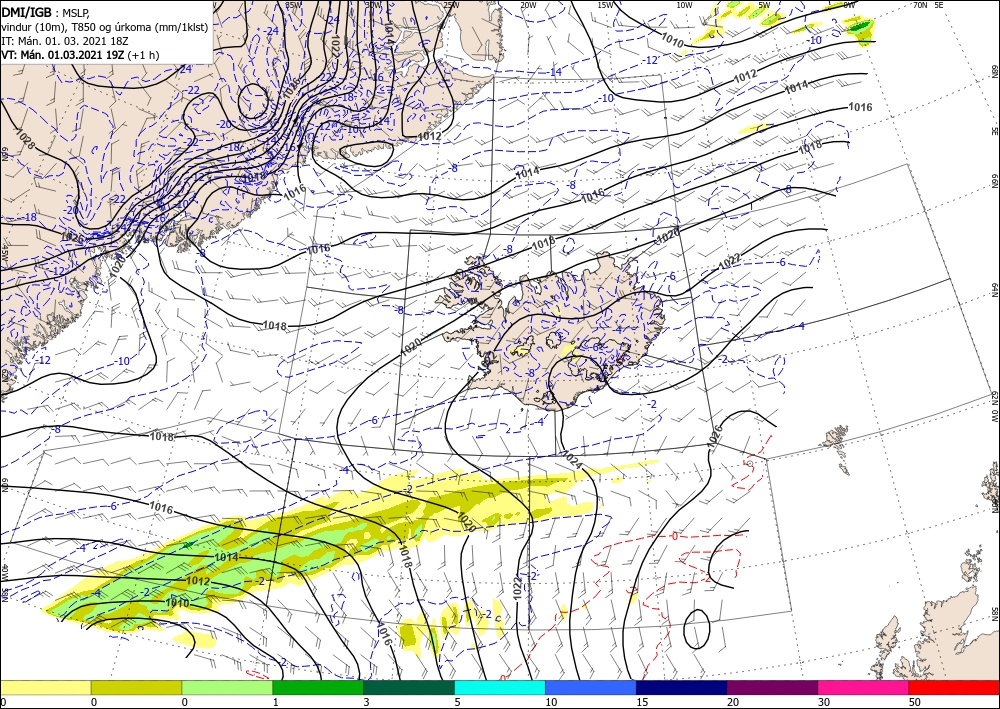Click the '10W' longitude label on top edge
This screenshot has height=709, width=1000.
coord(684,5)
